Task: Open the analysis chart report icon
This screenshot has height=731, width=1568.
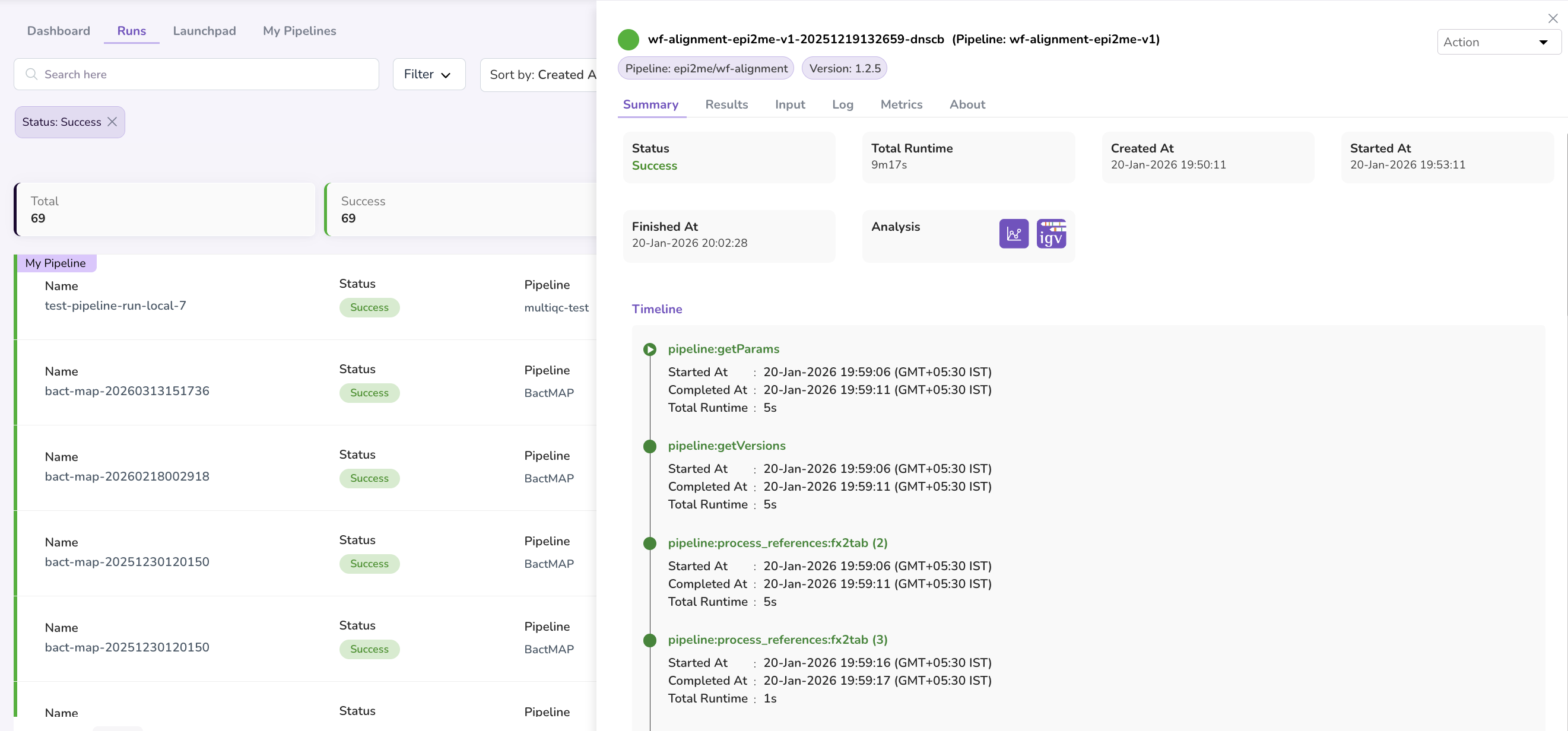Action: 1014,234
